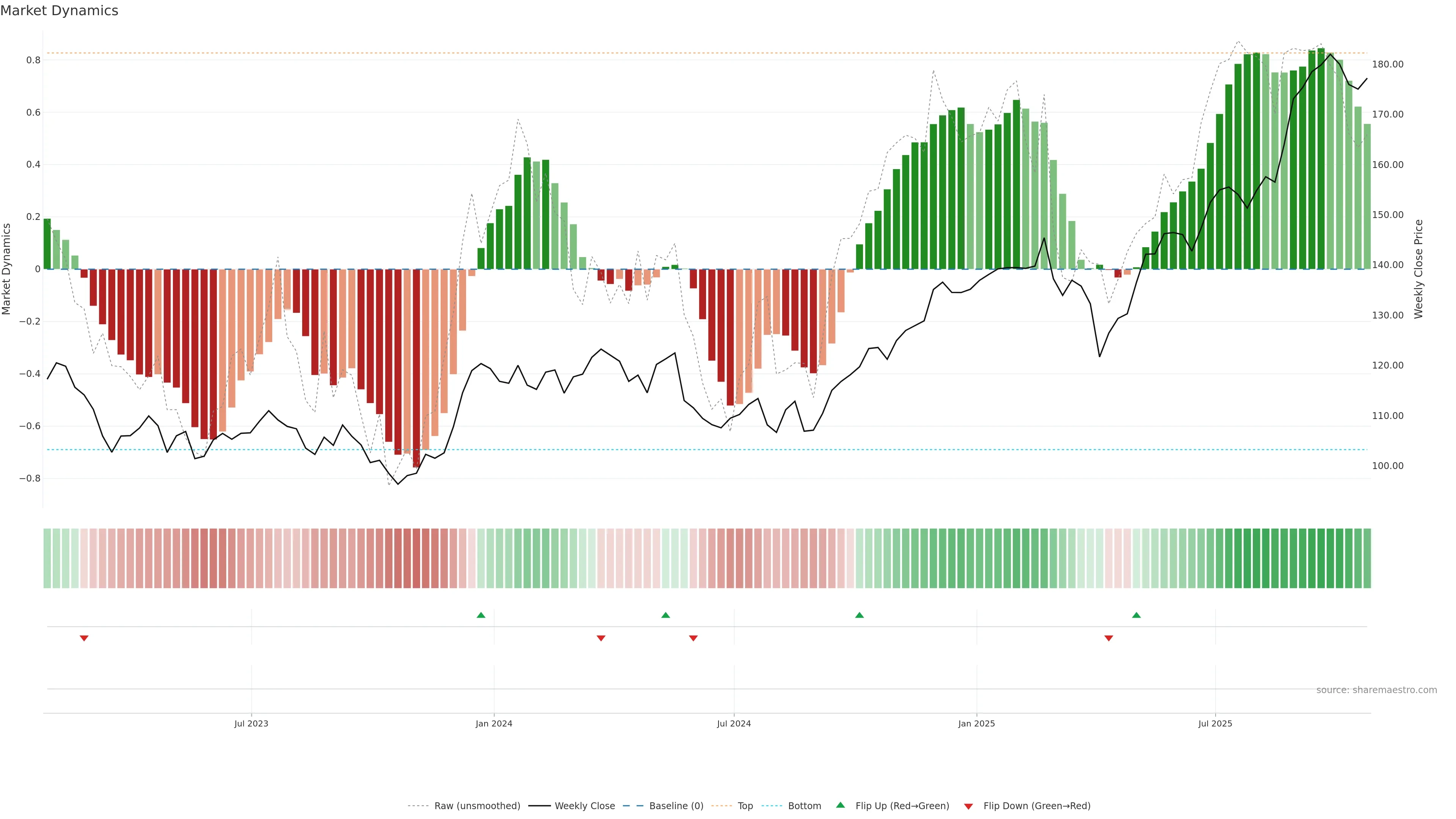Viewport: 1456px width, 819px height.
Task: Click the Flip Up marker near Oct 2024
Action: [x=859, y=615]
